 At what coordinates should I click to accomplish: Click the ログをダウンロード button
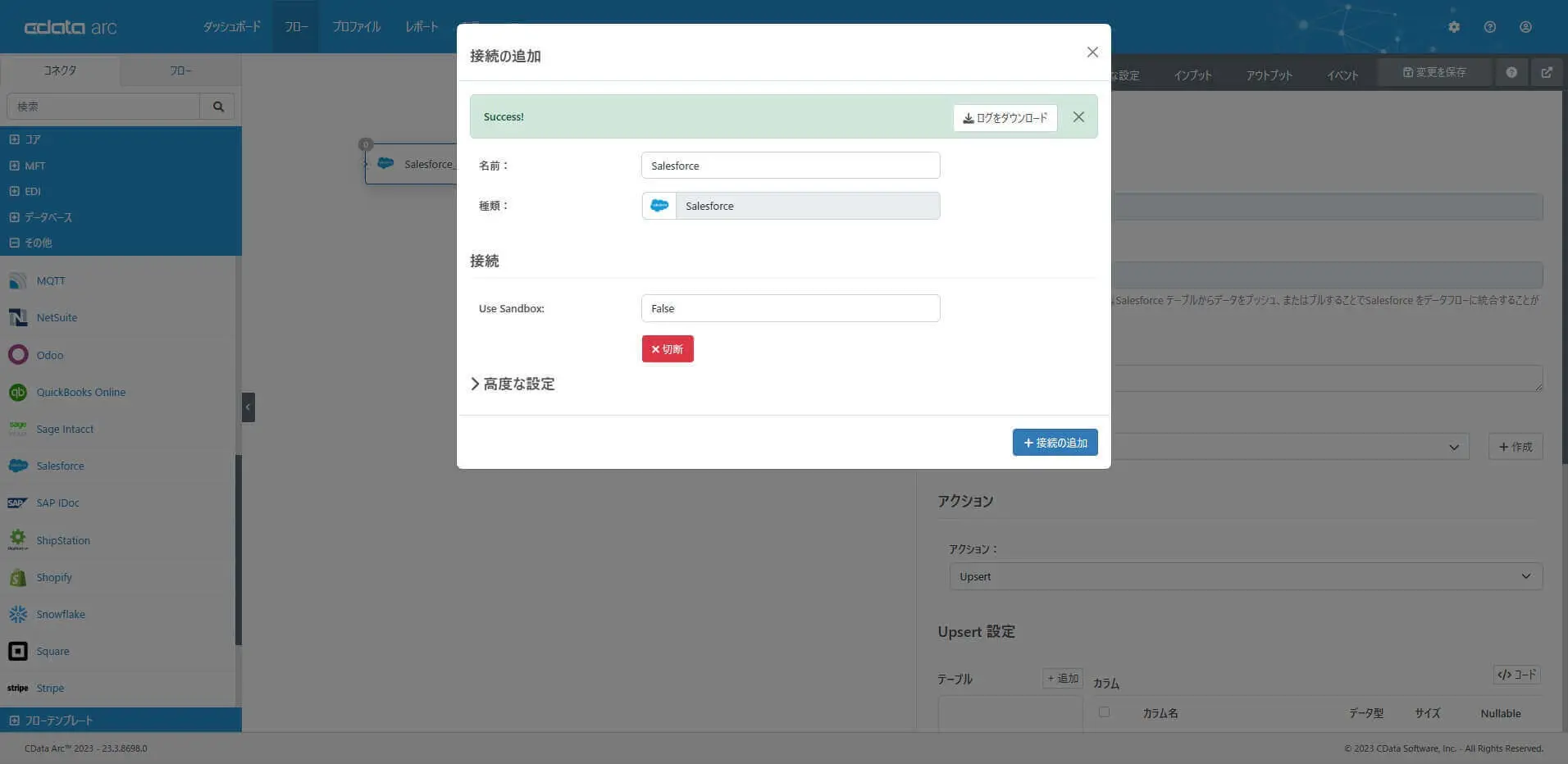point(1005,117)
